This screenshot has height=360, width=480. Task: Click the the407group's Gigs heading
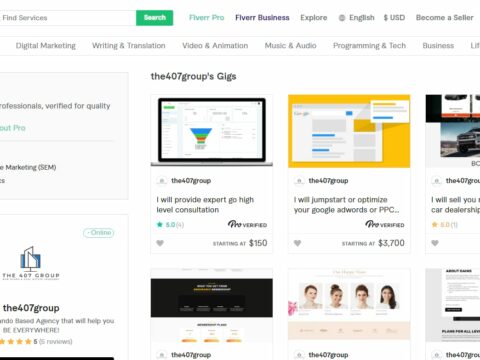point(193,77)
